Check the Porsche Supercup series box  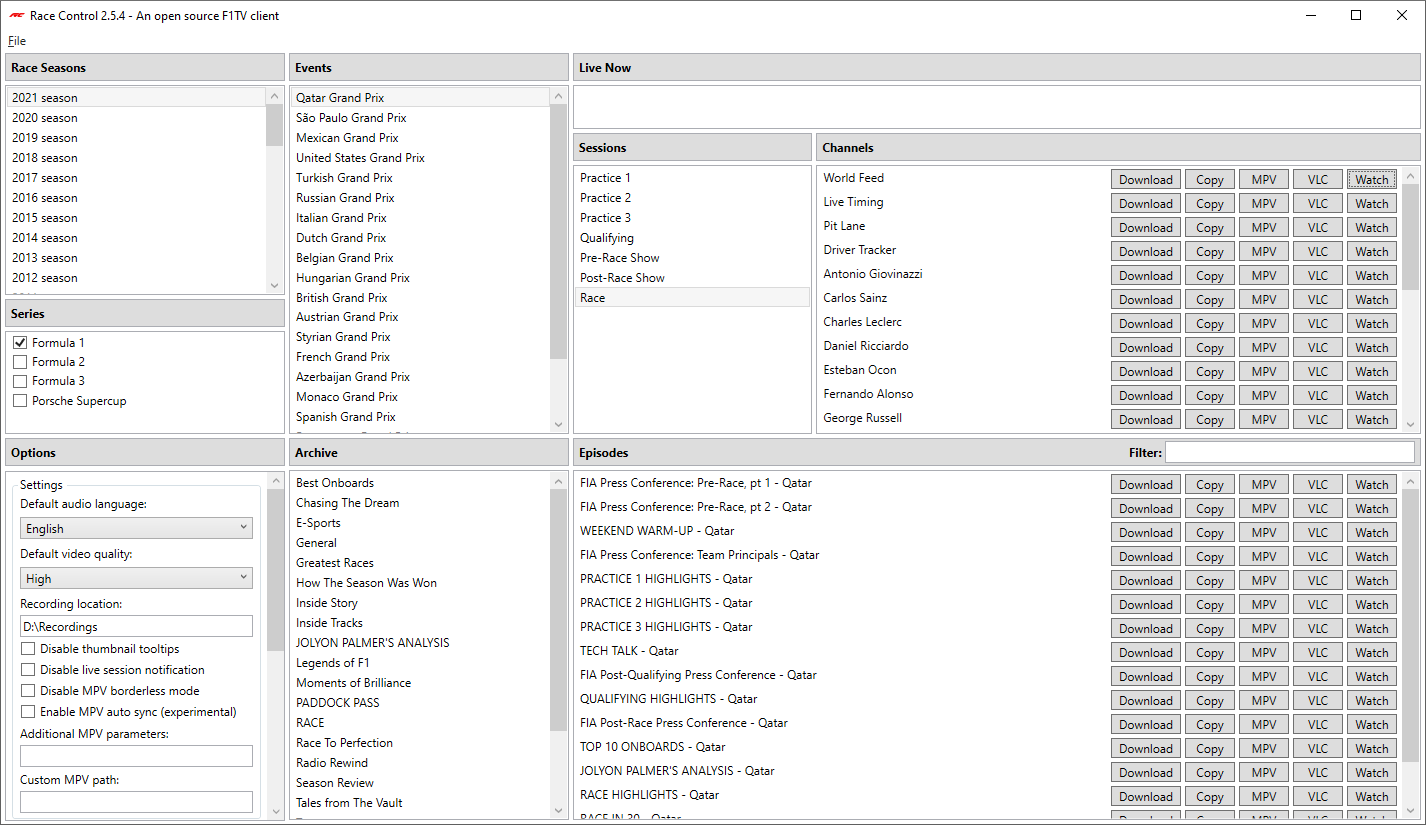19,401
